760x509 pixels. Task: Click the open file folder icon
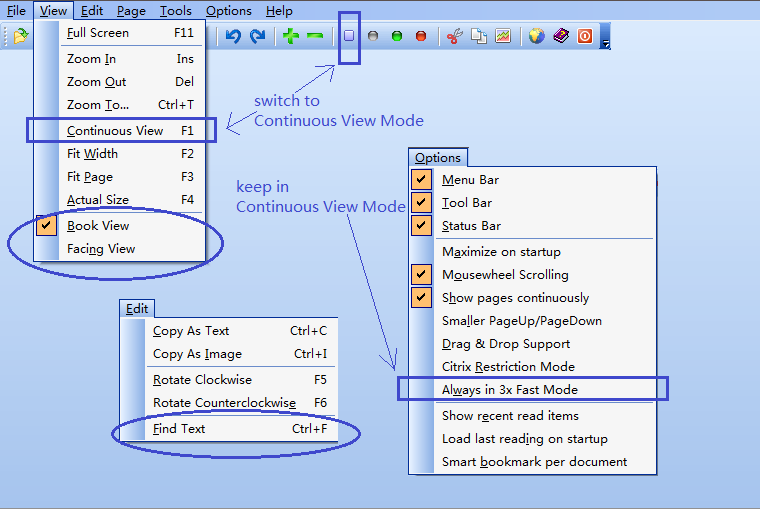[x=19, y=37]
